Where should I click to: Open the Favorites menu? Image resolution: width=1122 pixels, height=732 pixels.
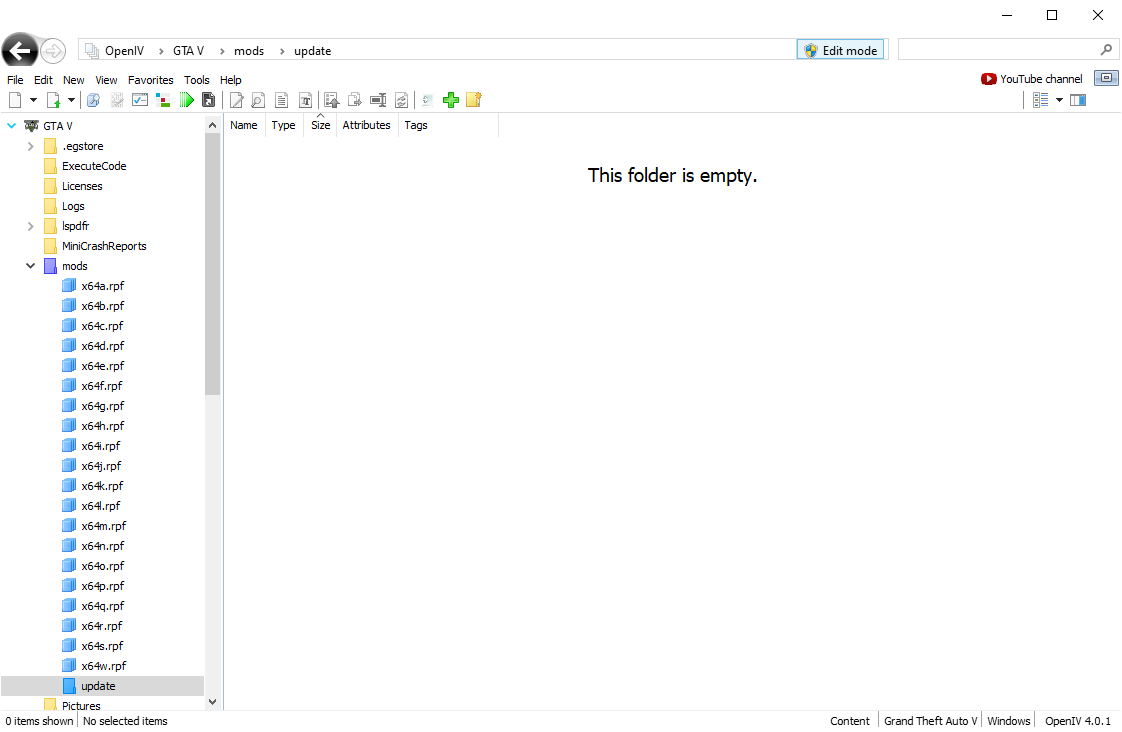[x=150, y=80]
